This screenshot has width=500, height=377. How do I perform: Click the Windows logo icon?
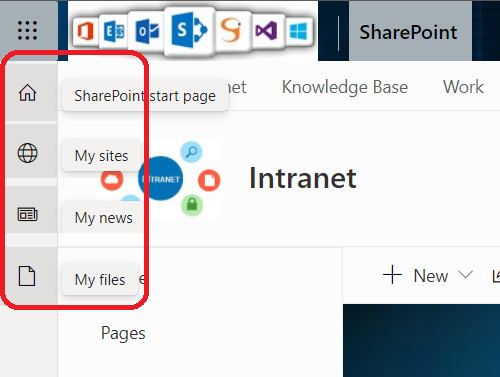coord(298,32)
